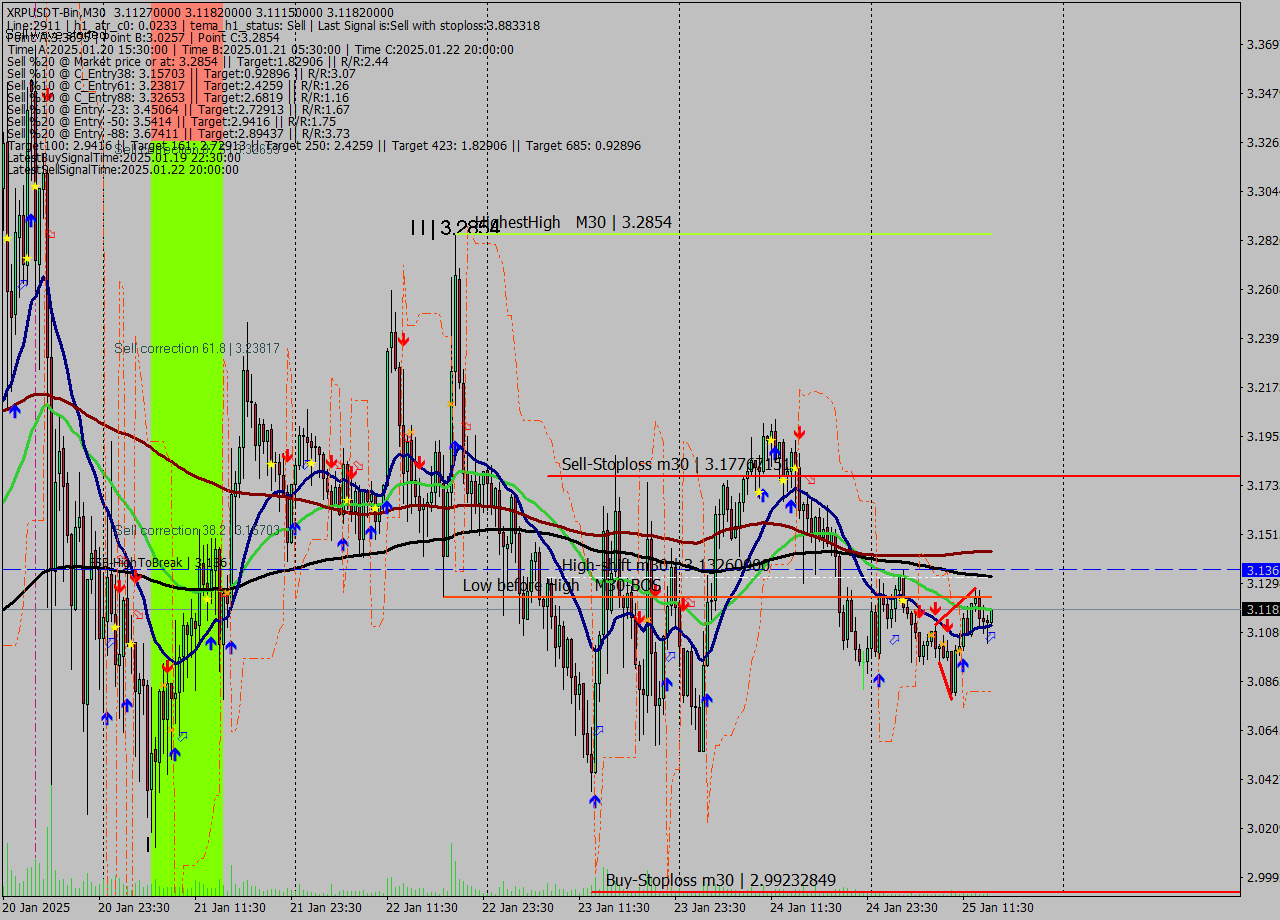The width and height of the screenshot is (1280, 920).
Task: Click the '20 Jan 23:30' time axis label
Action: [x=133, y=907]
